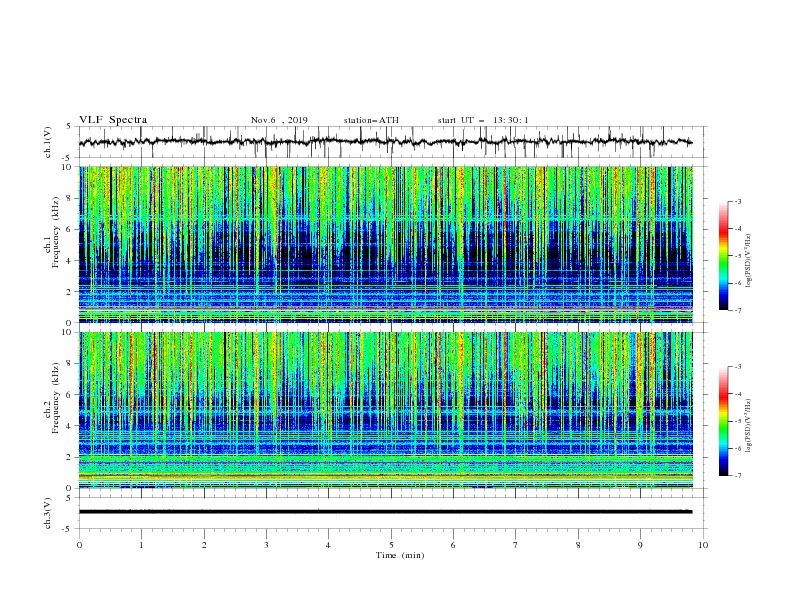The height and width of the screenshot is (612, 792).
Task: Click the ch.1 spectrogram panel
Action: (x=385, y=244)
